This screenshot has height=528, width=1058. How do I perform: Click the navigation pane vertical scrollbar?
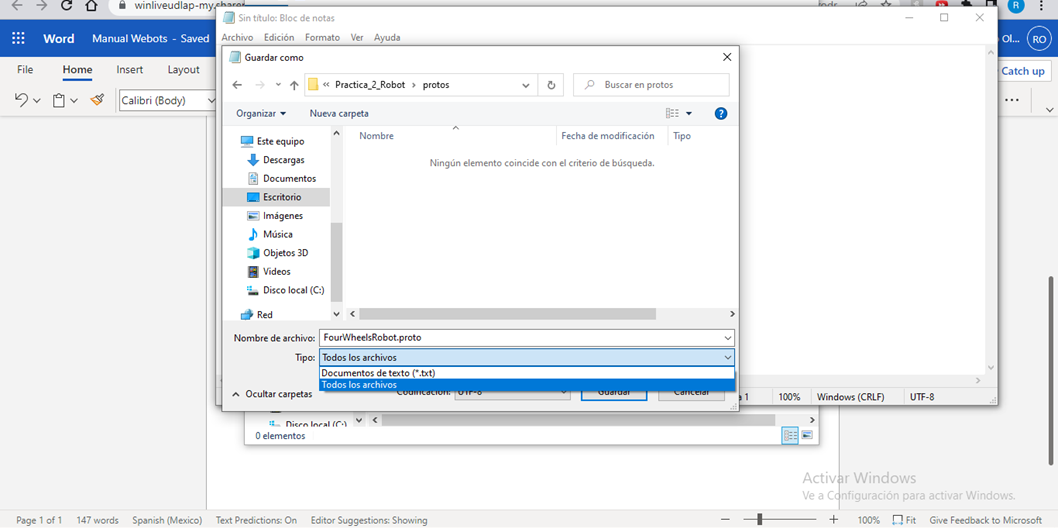pyautogui.click(x=337, y=262)
